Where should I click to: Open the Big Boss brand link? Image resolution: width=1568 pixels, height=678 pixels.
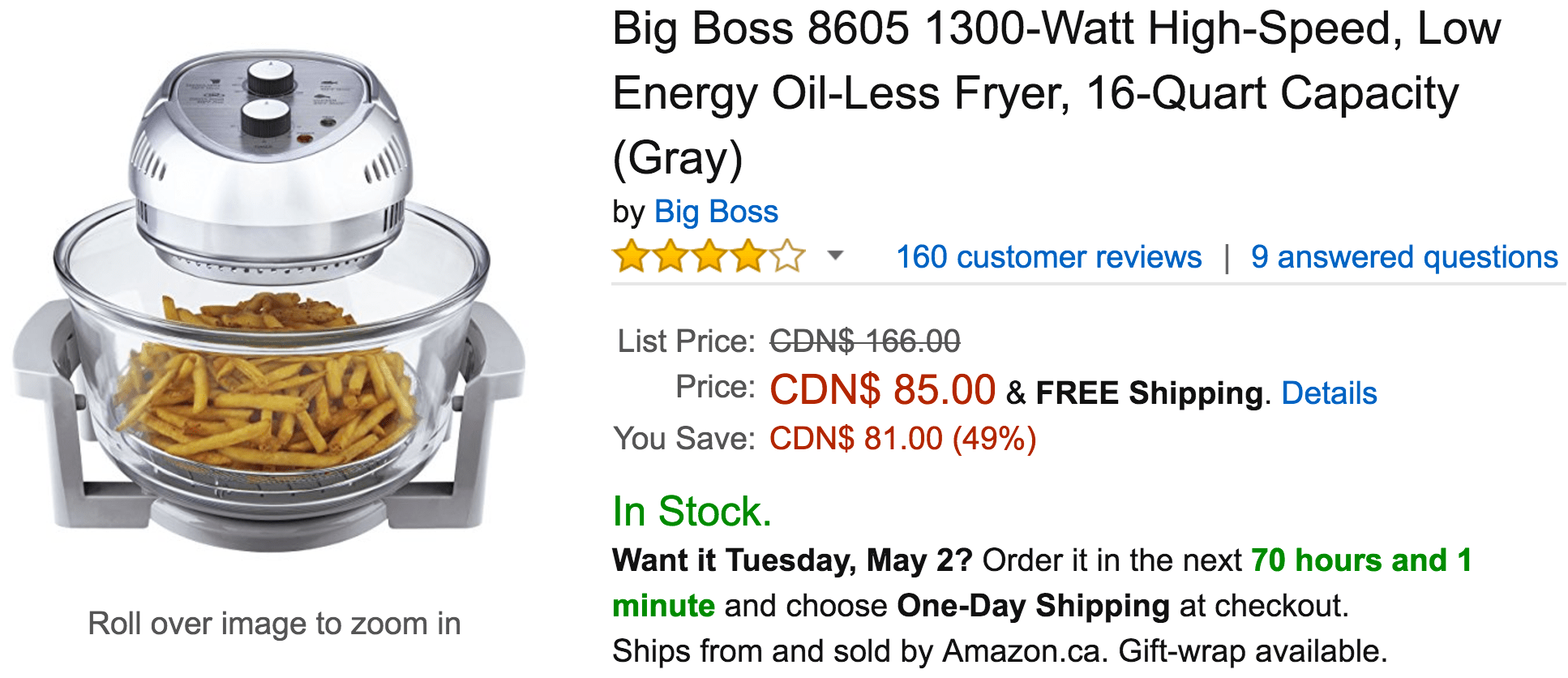point(716,212)
